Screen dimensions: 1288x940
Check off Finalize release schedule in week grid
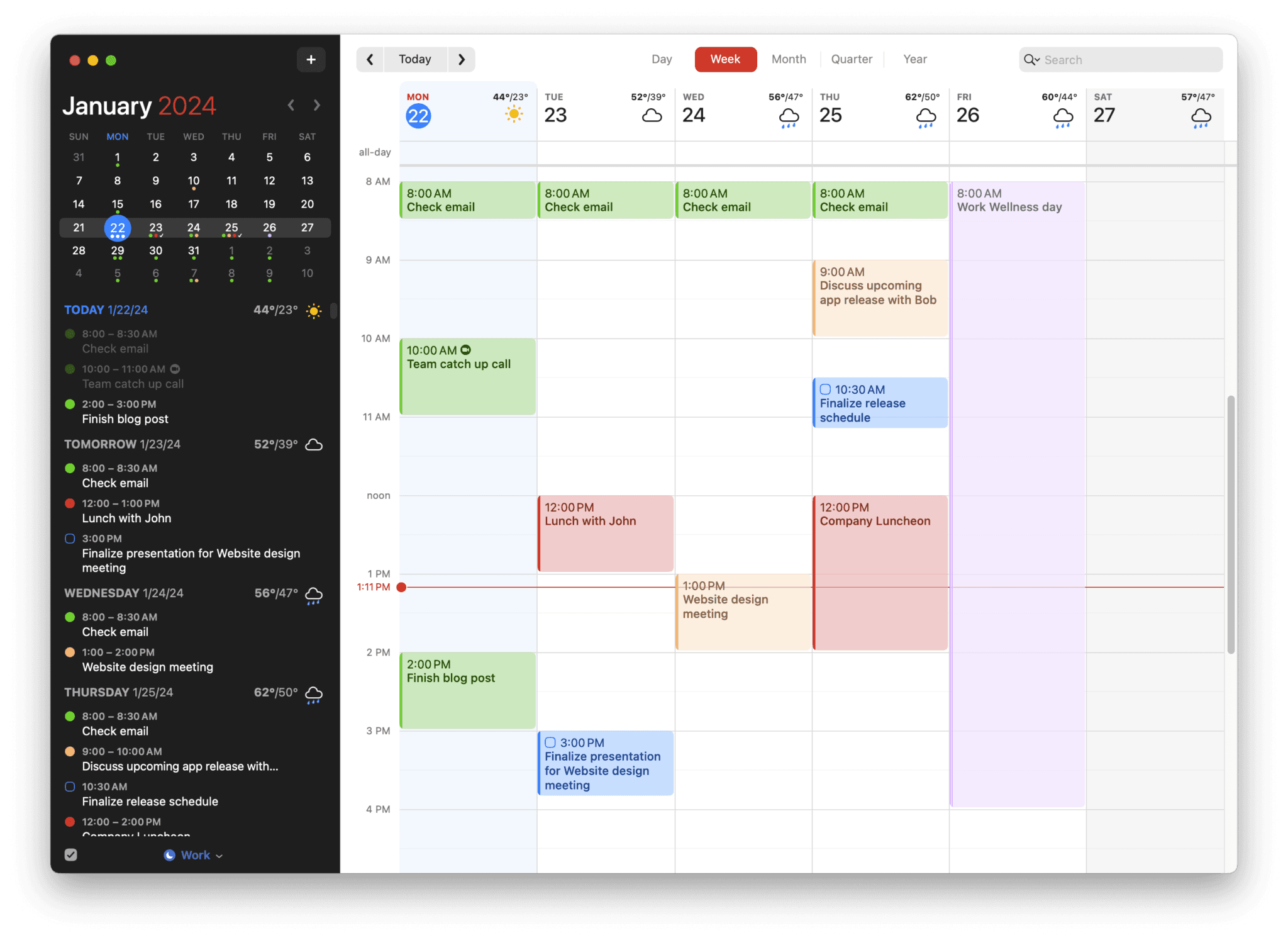coord(825,389)
